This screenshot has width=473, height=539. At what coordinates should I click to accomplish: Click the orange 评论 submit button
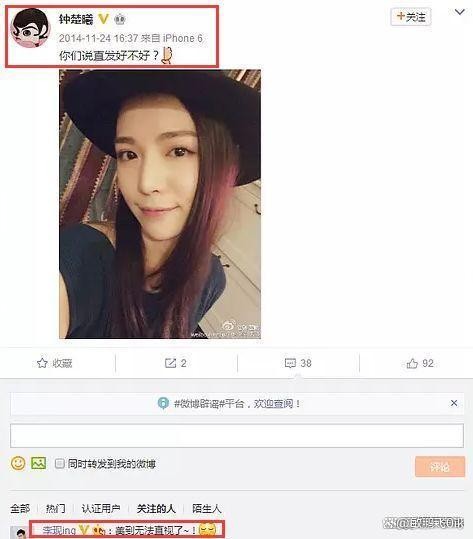point(440,466)
